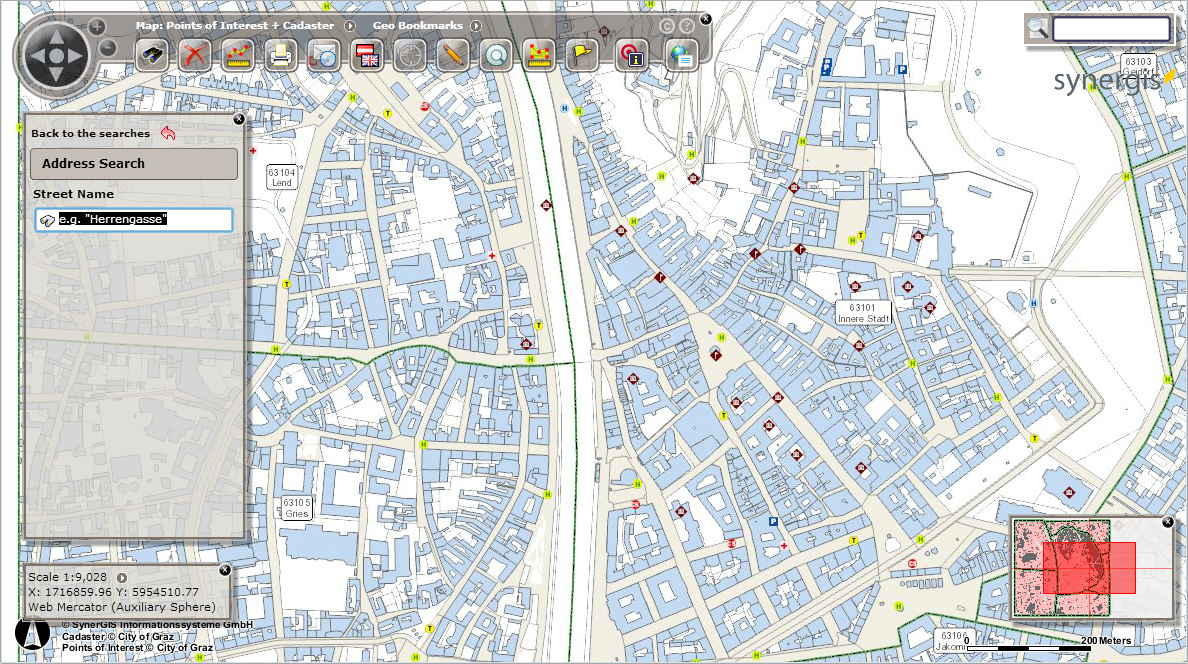
Task: Expand the Geo Bookmarks dropdown
Action: (477, 25)
